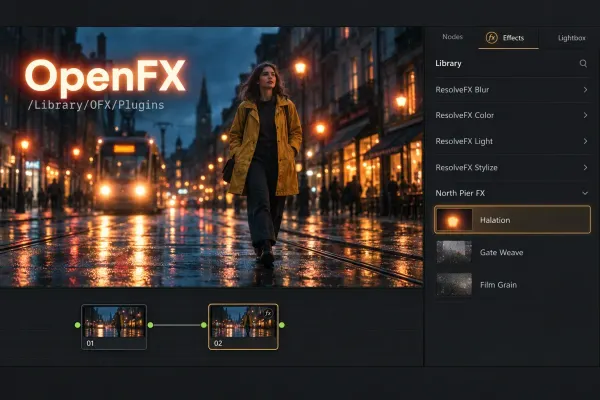Click the green output connector of node 01

150,325
